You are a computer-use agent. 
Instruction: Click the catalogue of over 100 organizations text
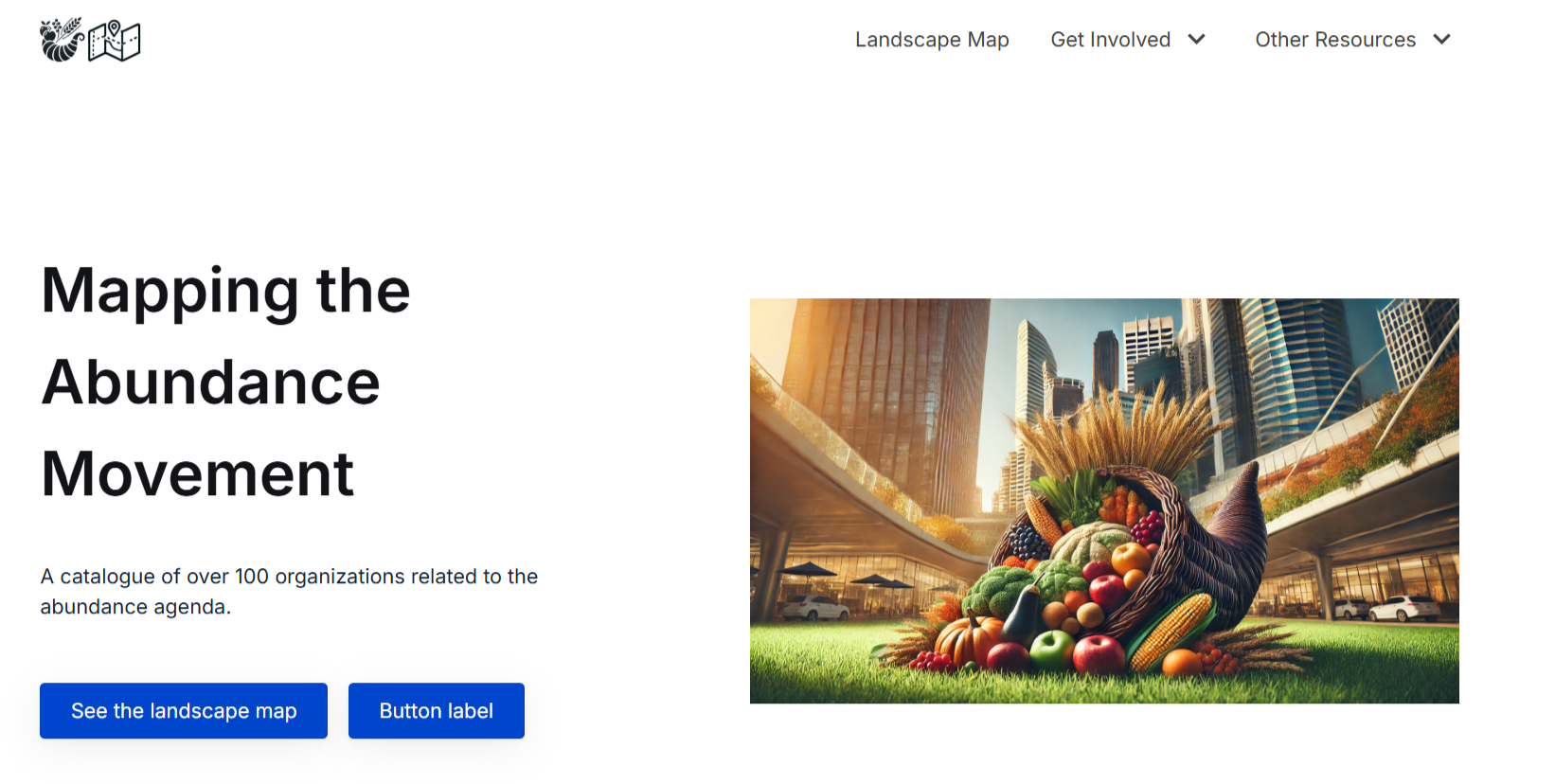pyautogui.click(x=289, y=592)
